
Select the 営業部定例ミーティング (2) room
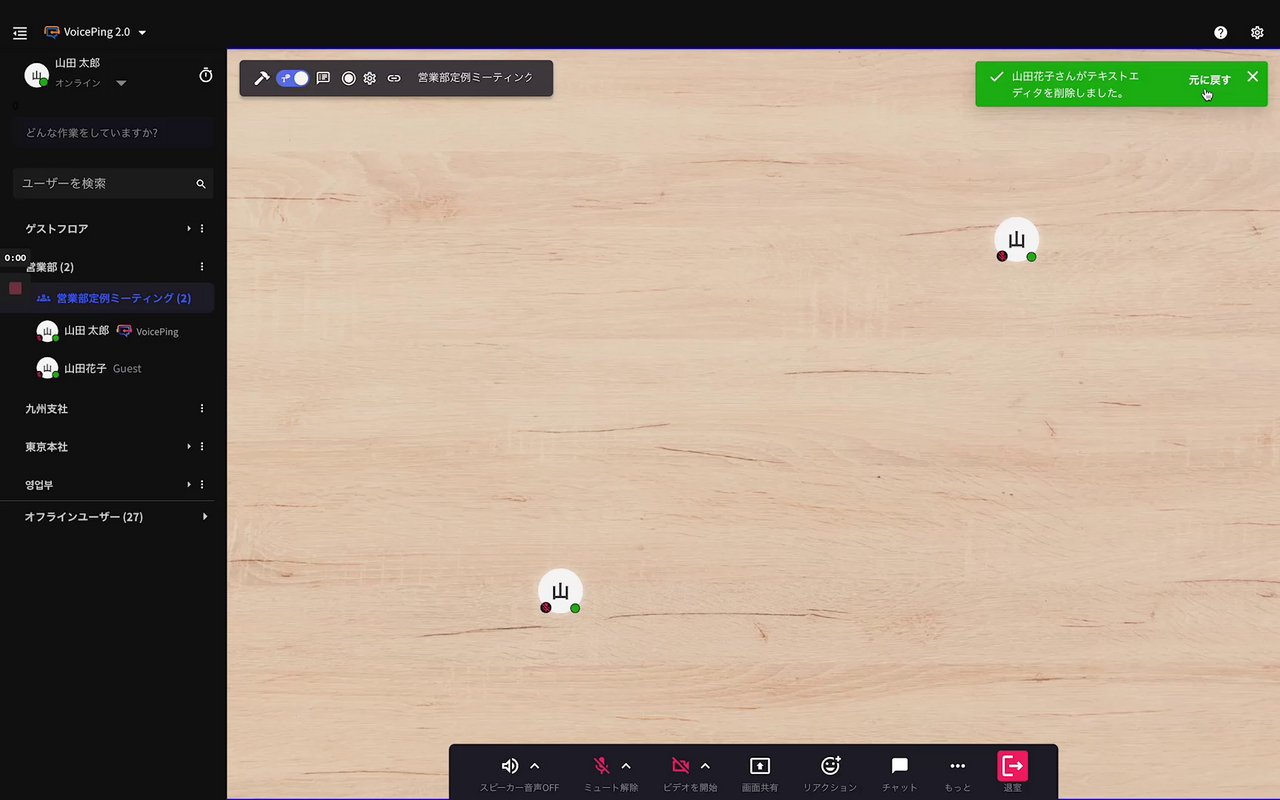coord(114,298)
